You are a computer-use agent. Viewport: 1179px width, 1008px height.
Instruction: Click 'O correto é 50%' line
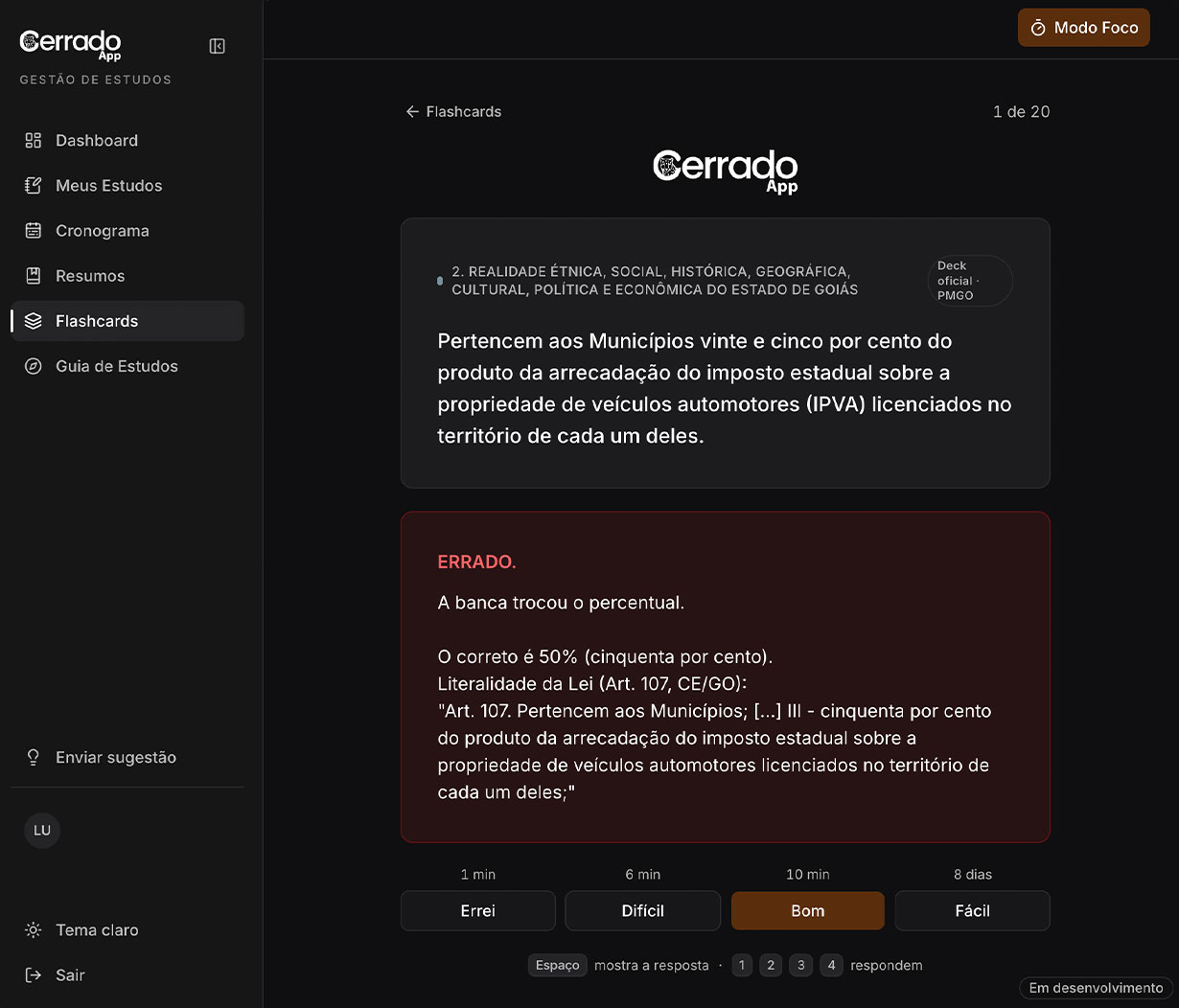[605, 657]
